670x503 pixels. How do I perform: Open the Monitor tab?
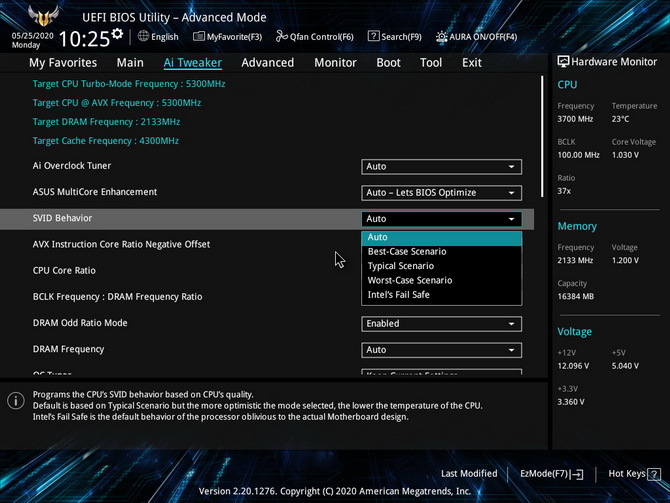[x=335, y=63]
